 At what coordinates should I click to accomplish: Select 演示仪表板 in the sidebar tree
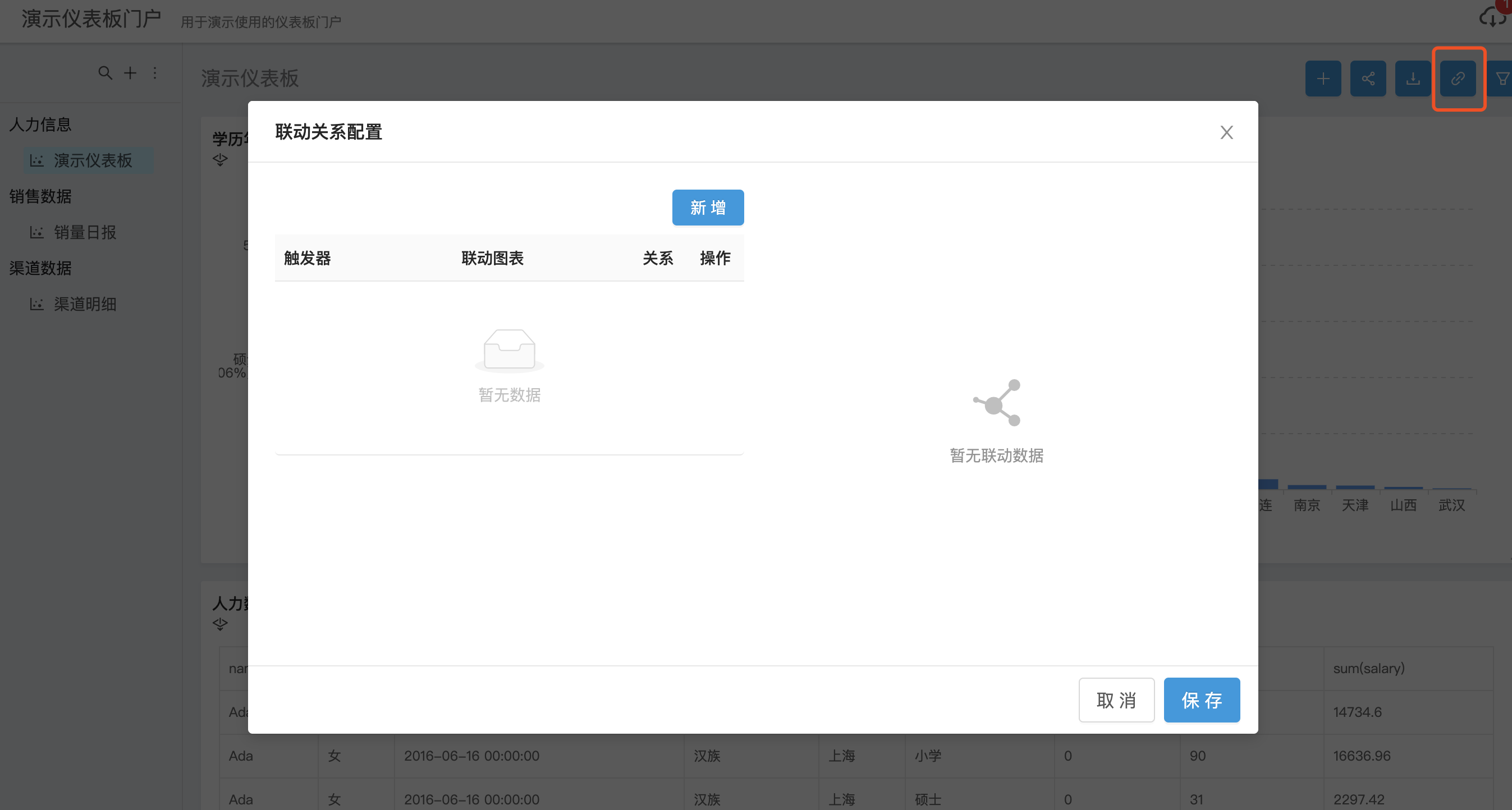point(92,160)
